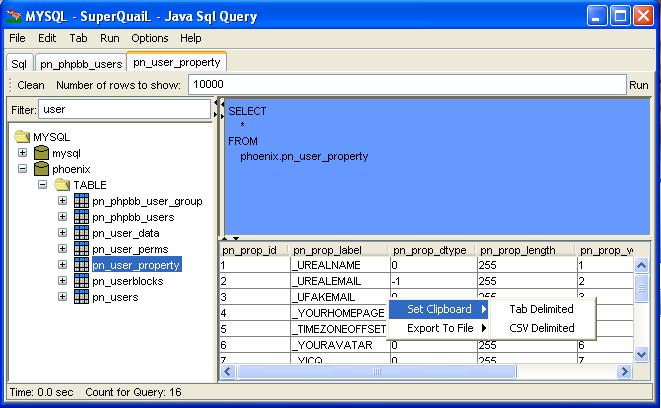The height and width of the screenshot is (408, 661).
Task: Click the TABLE folder icon
Action: click(x=61, y=185)
